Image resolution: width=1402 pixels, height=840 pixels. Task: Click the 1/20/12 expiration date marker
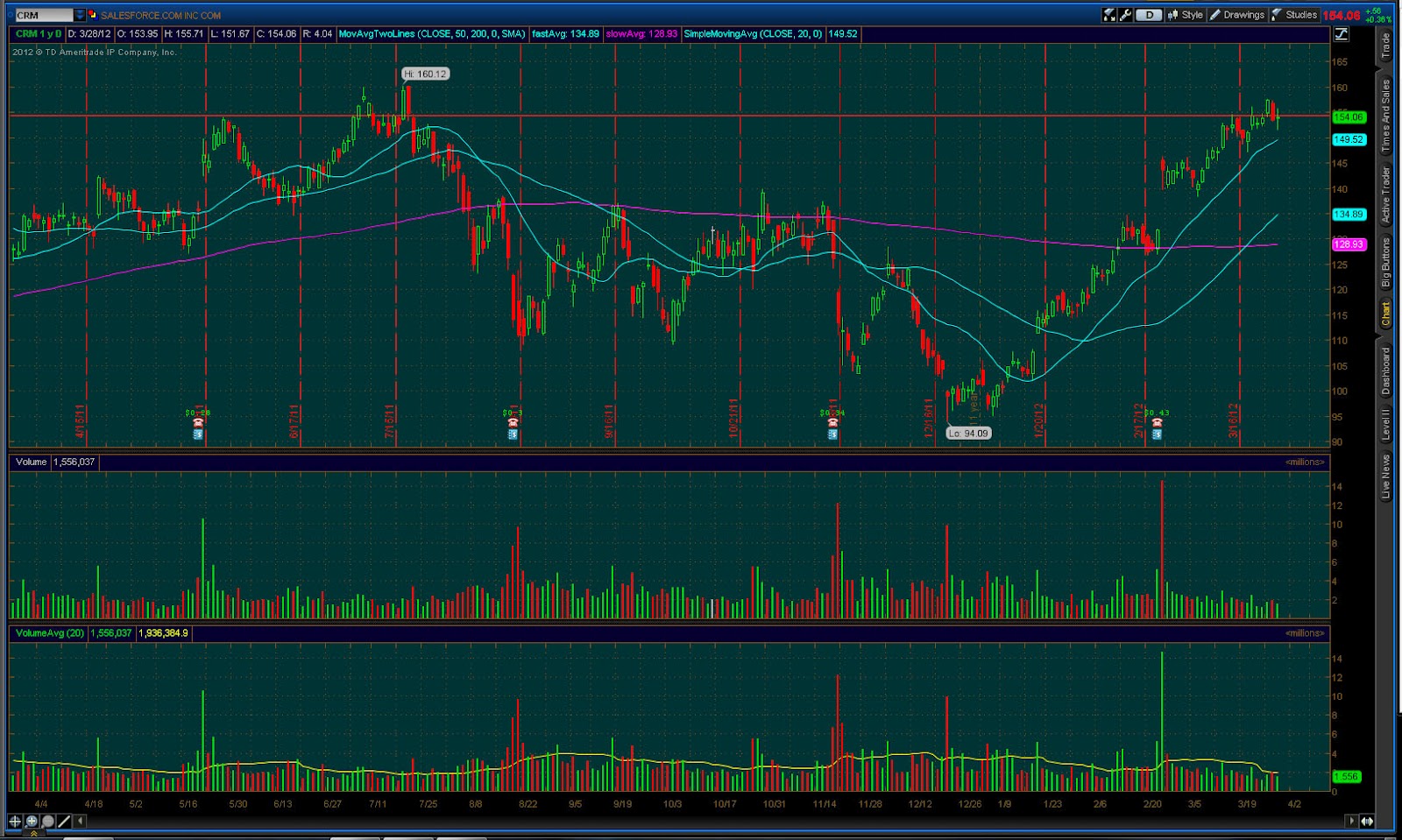[1038, 420]
